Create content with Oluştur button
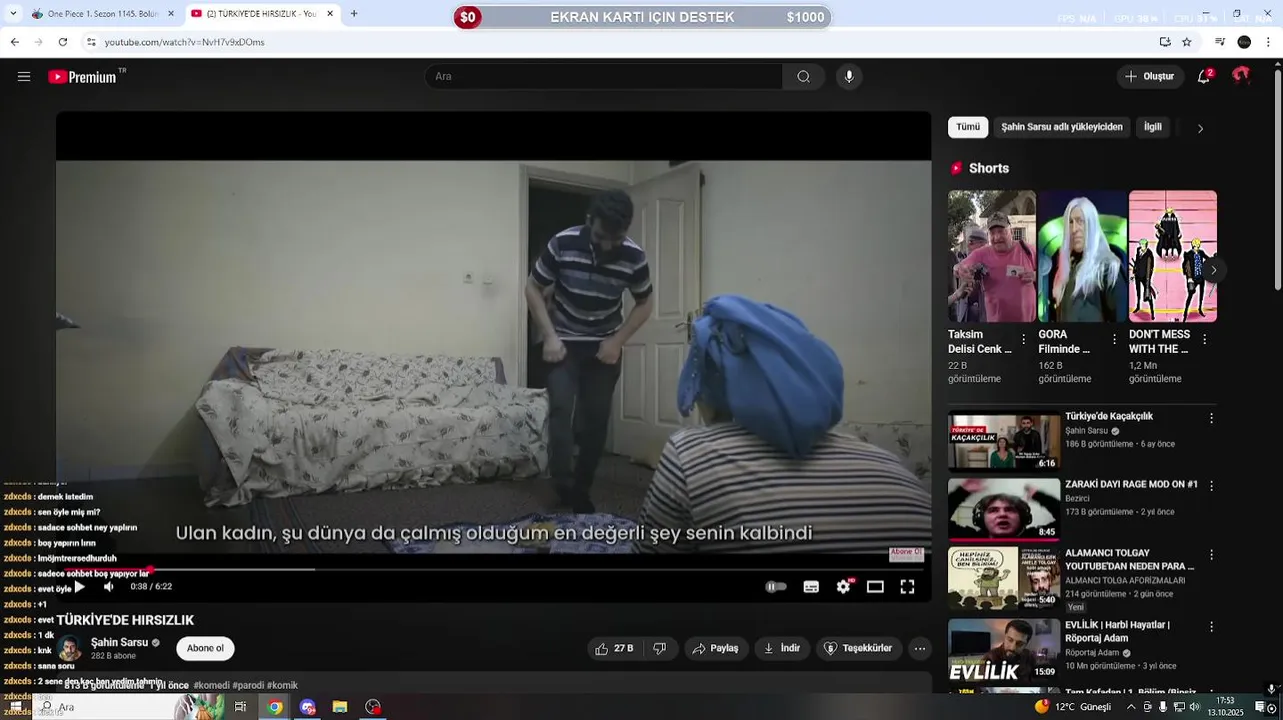The width and height of the screenshot is (1283, 720). (x=1150, y=76)
